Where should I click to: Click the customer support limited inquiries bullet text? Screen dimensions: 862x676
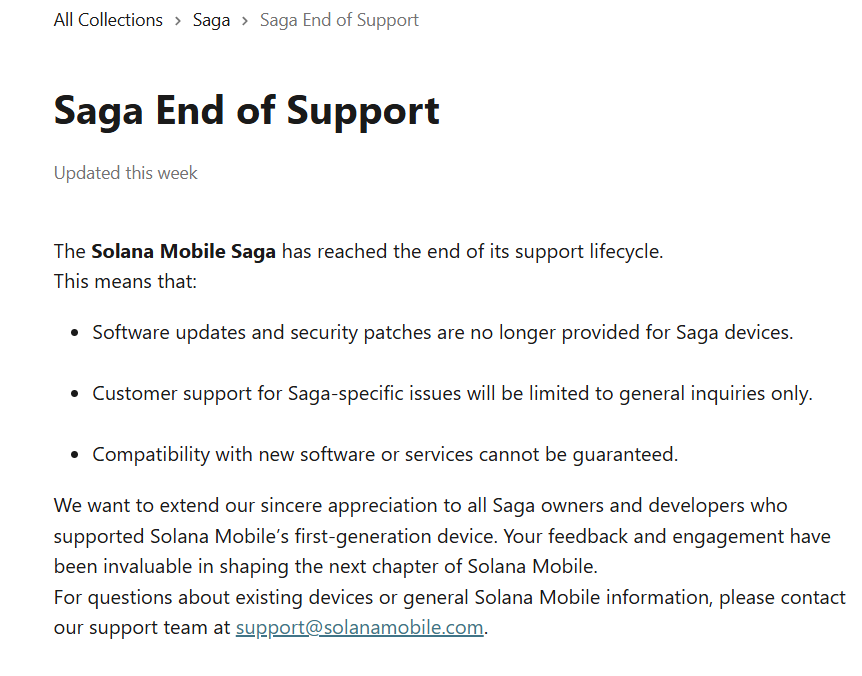point(452,393)
